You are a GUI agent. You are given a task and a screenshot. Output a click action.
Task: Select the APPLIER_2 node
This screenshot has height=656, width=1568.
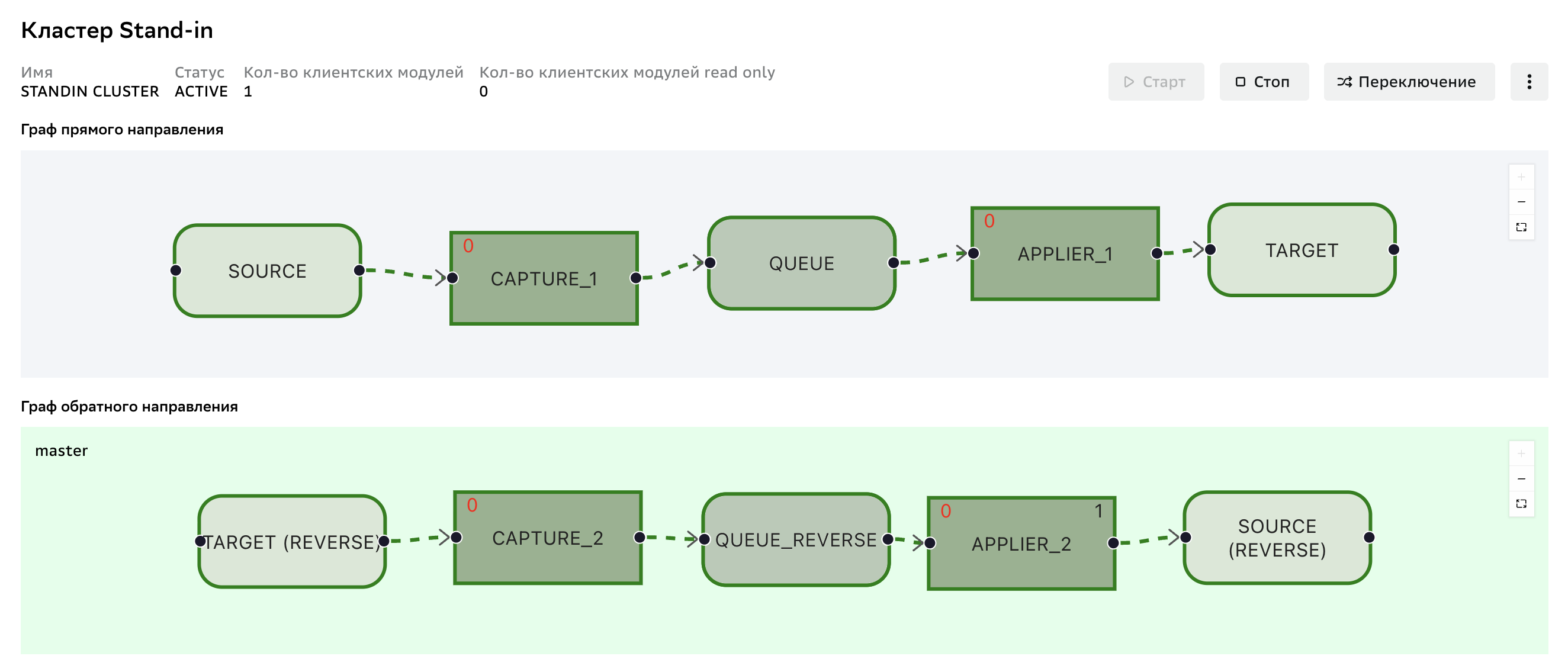click(1021, 544)
